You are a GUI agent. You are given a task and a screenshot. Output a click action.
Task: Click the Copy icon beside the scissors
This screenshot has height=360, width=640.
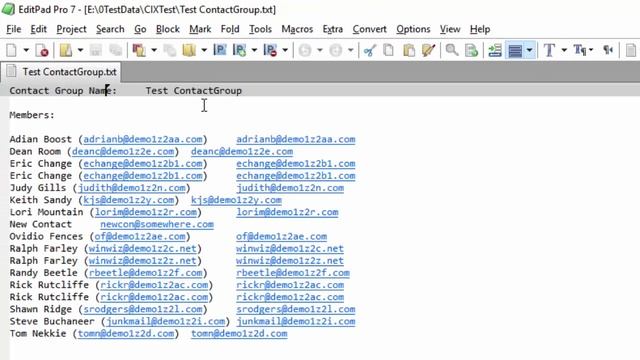[389, 51]
